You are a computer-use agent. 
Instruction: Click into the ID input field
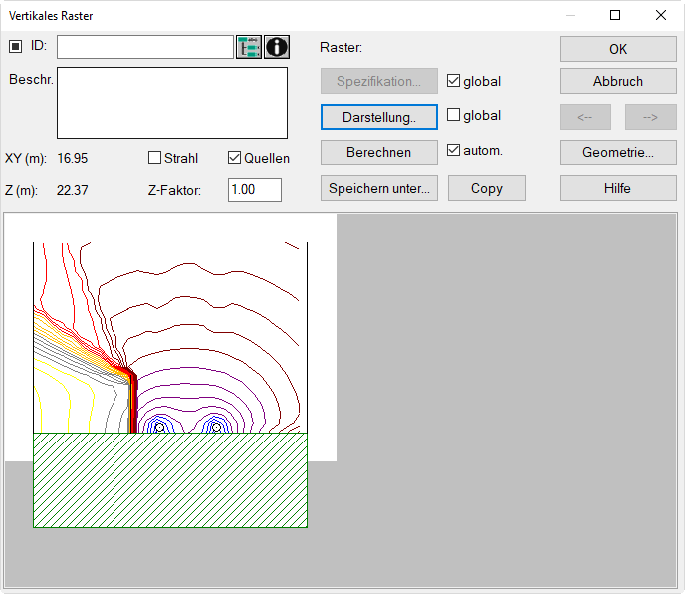click(x=145, y=47)
